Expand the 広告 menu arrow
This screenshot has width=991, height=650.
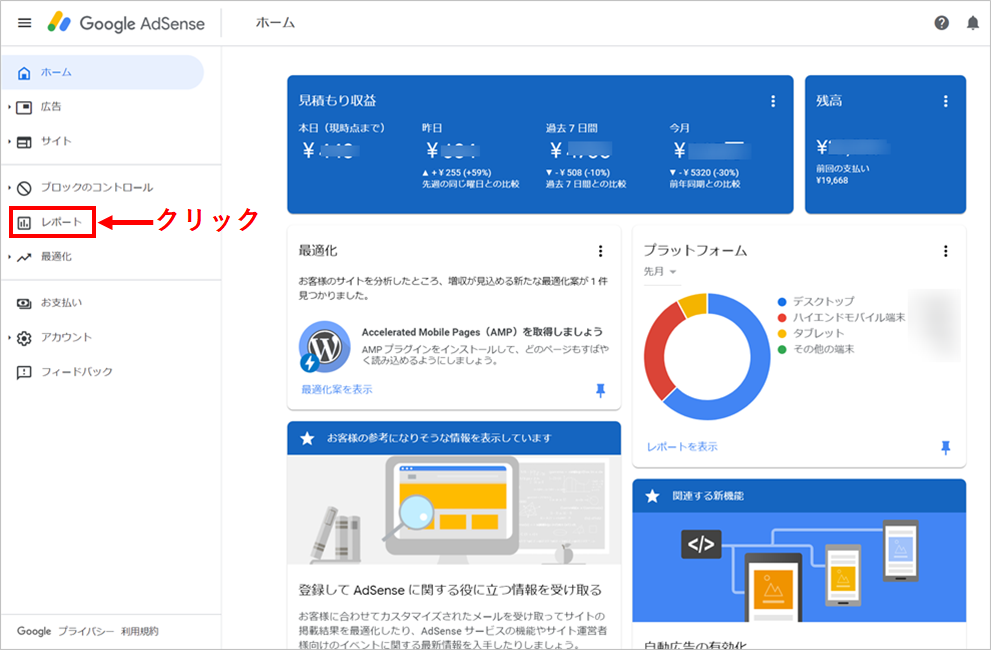(9, 107)
